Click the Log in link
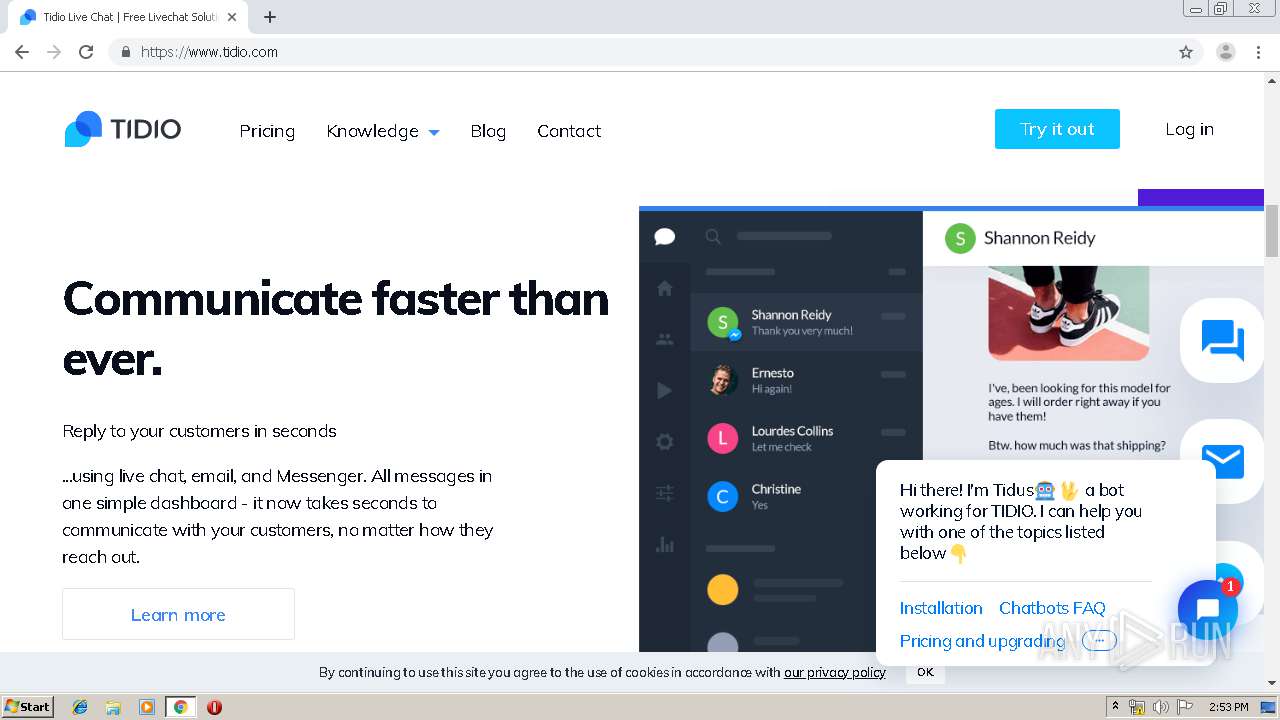The image size is (1280, 720). point(1189,129)
